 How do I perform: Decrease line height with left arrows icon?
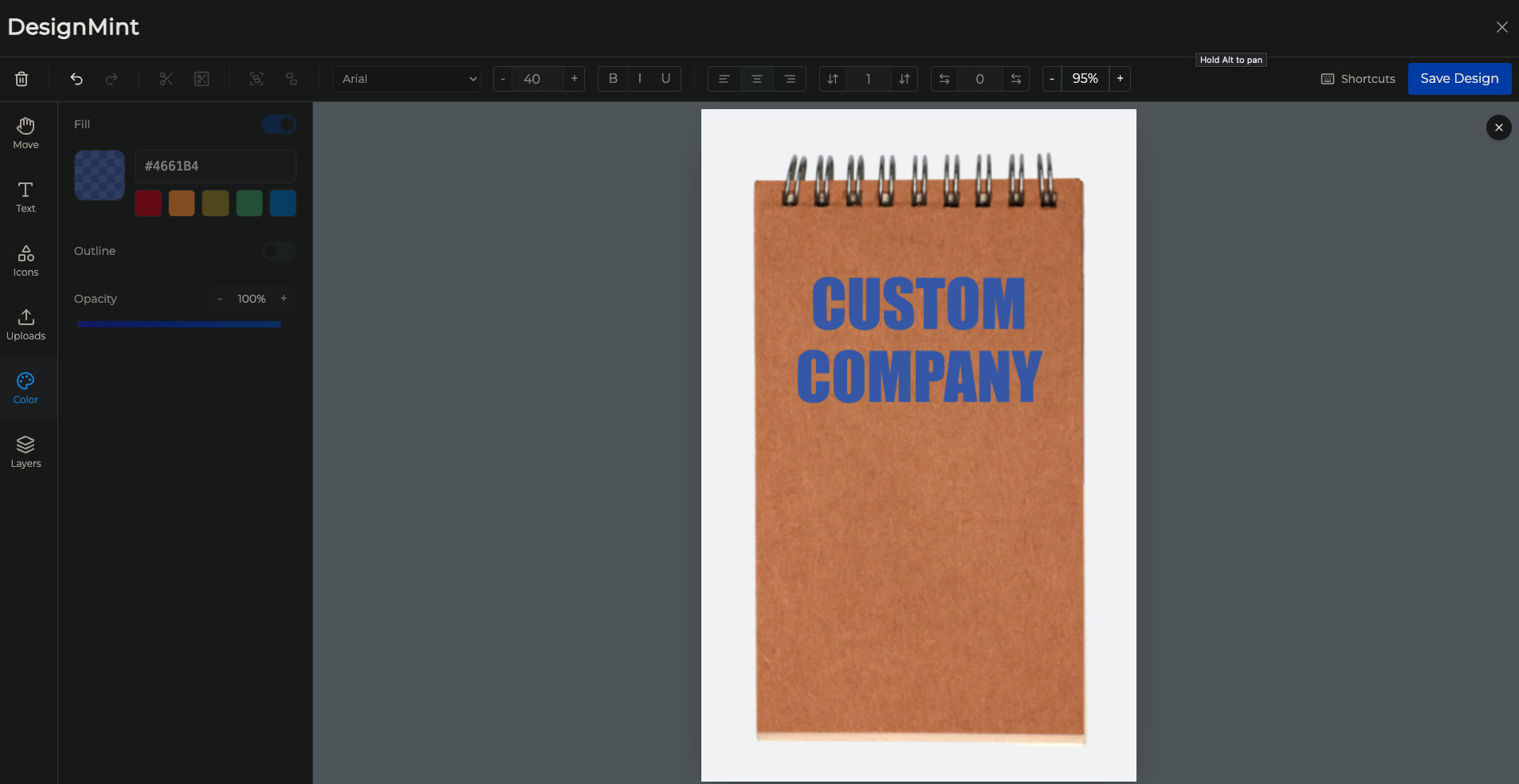[x=833, y=79]
